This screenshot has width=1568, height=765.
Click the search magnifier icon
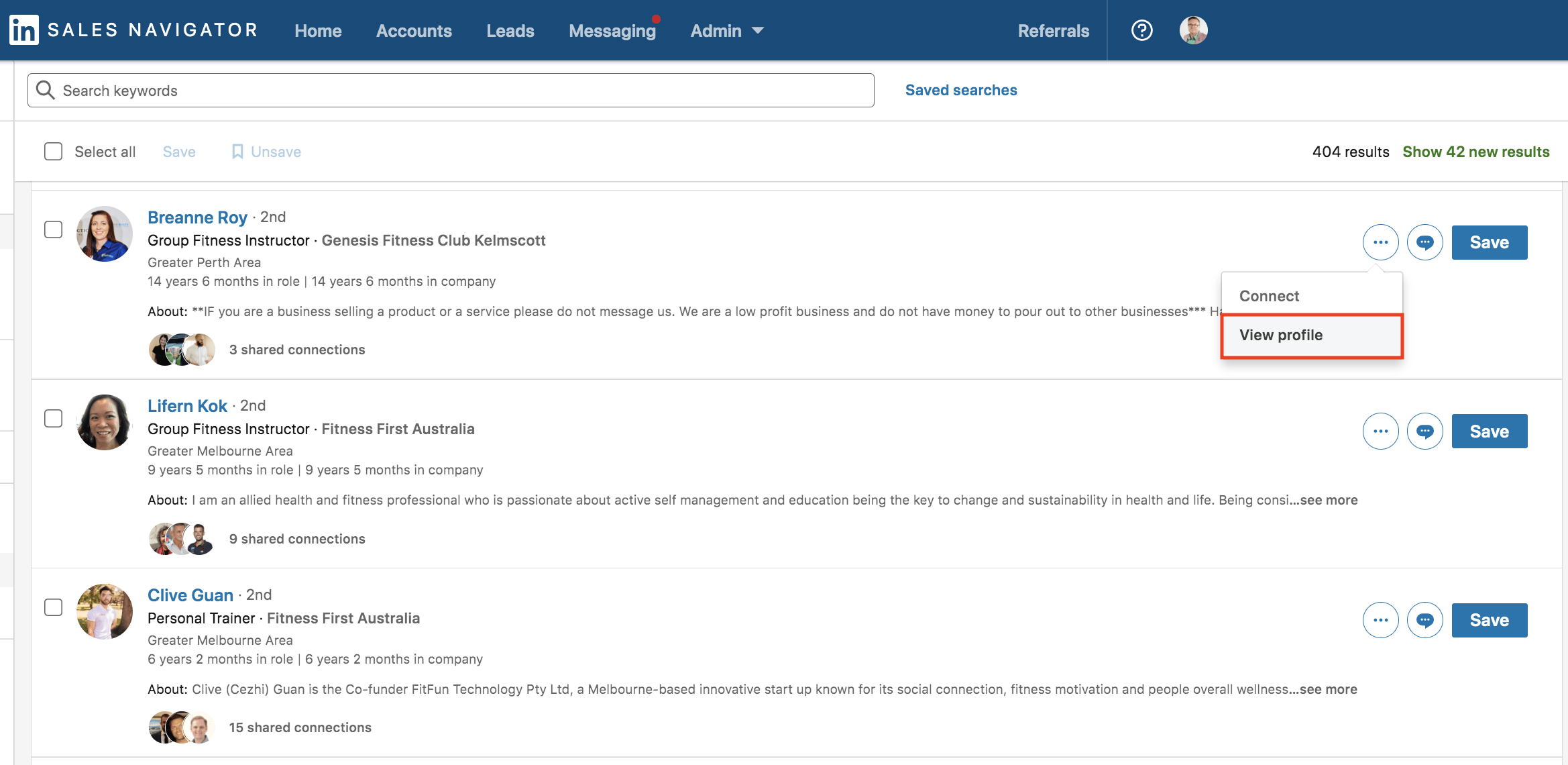point(45,90)
